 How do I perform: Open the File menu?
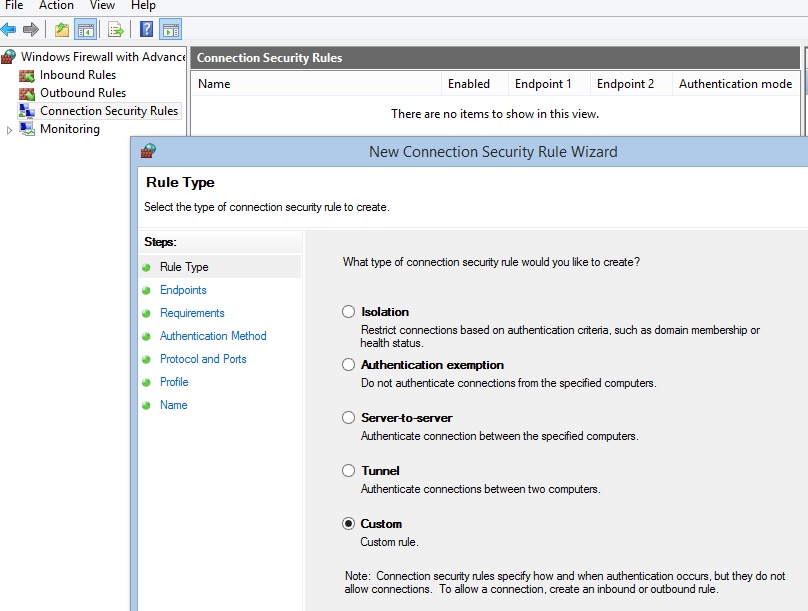[x=14, y=5]
